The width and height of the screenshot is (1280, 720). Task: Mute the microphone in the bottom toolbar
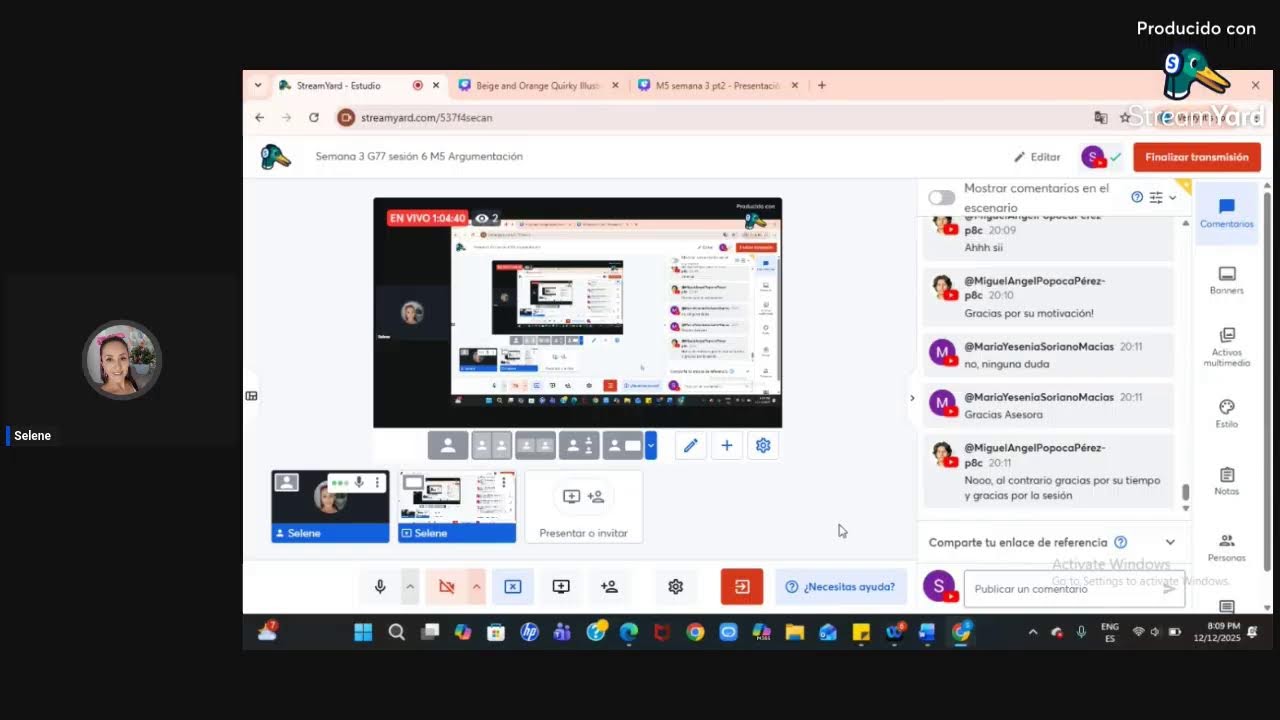coord(380,587)
